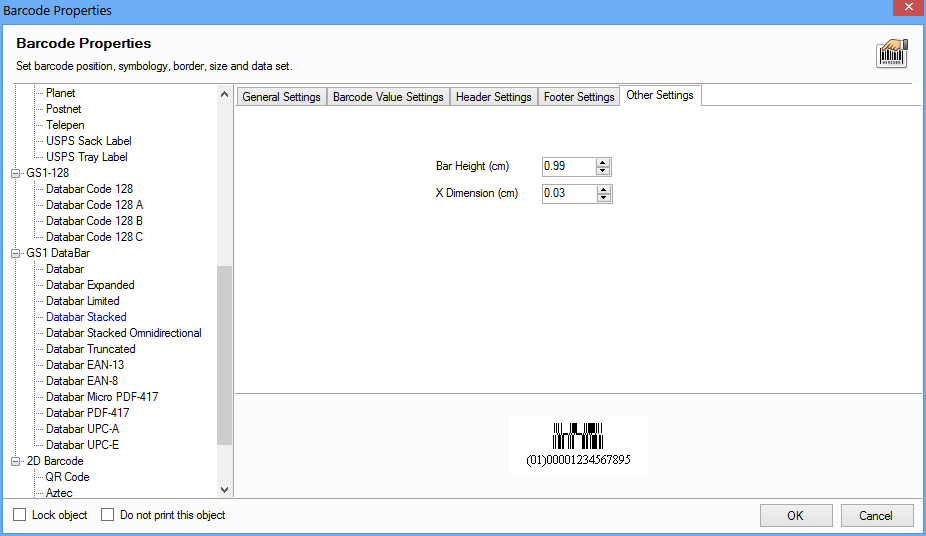Select the highlighted Databar Stacked item
The height and width of the screenshot is (536, 926).
pyautogui.click(x=86, y=316)
